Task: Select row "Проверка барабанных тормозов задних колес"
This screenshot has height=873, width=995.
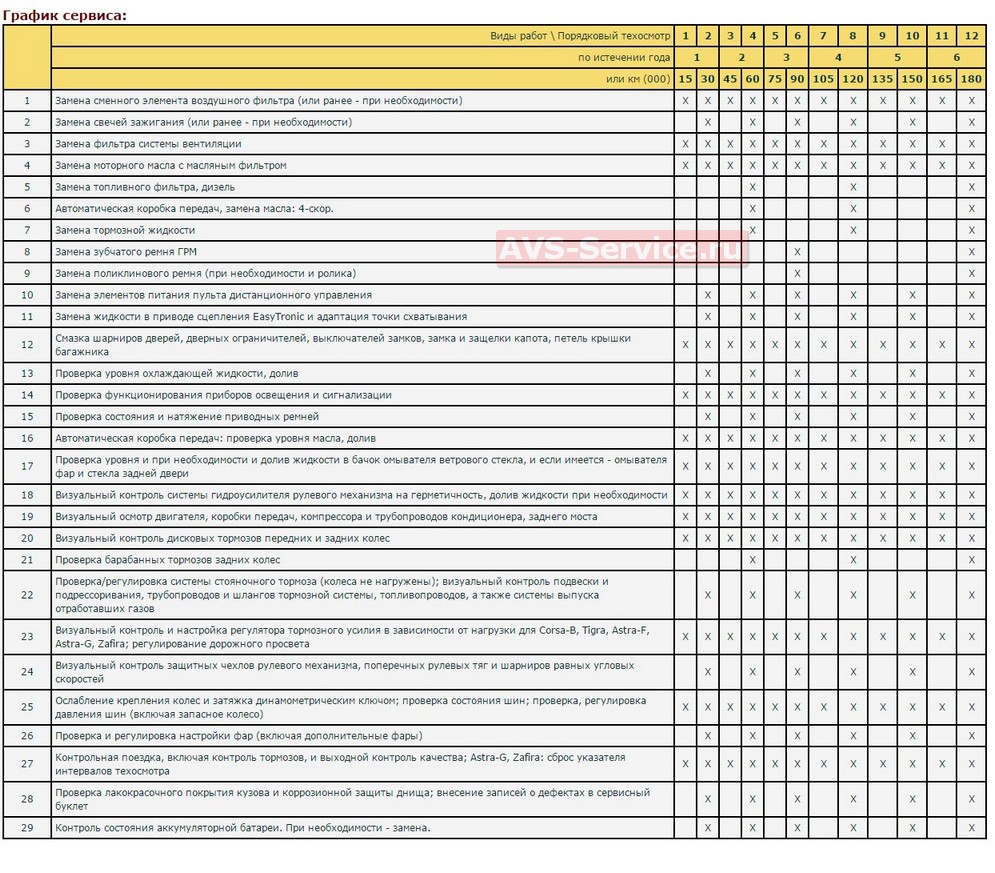Action: pos(495,560)
